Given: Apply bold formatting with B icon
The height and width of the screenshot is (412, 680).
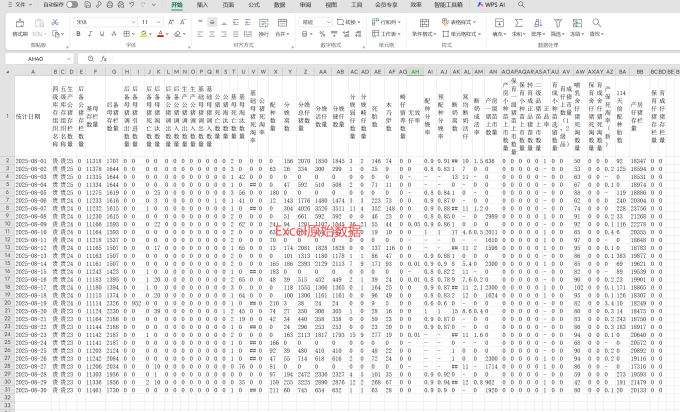Looking at the screenshot, I should [78, 34].
